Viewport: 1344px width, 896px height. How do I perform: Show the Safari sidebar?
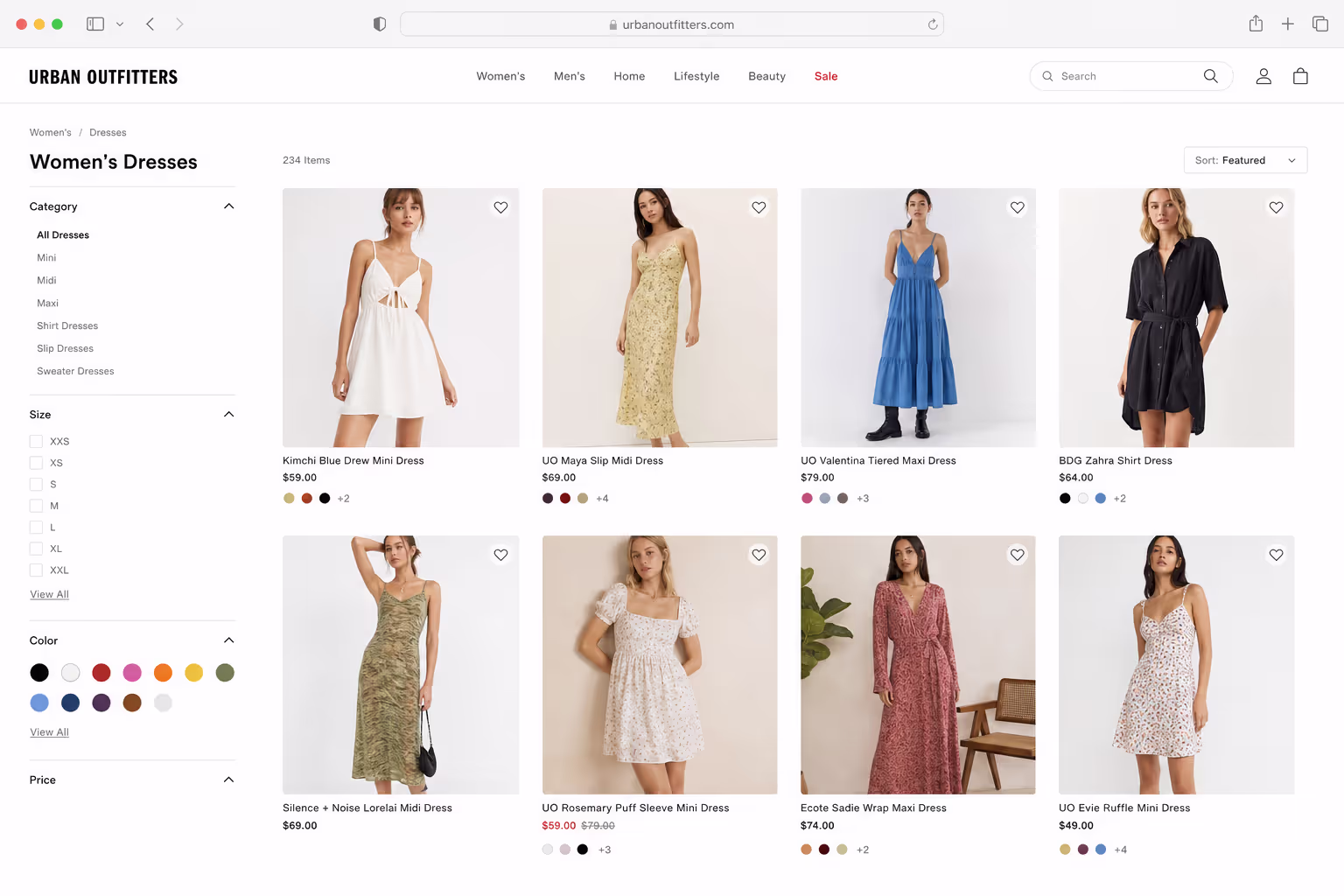click(95, 24)
